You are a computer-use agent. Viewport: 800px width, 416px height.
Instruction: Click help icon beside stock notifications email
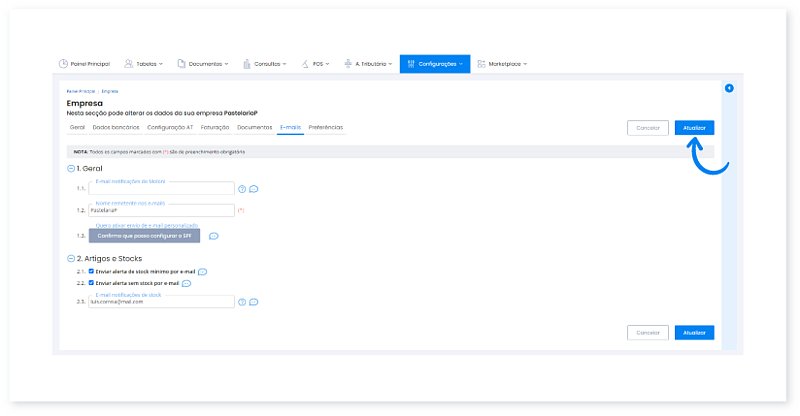(242, 301)
